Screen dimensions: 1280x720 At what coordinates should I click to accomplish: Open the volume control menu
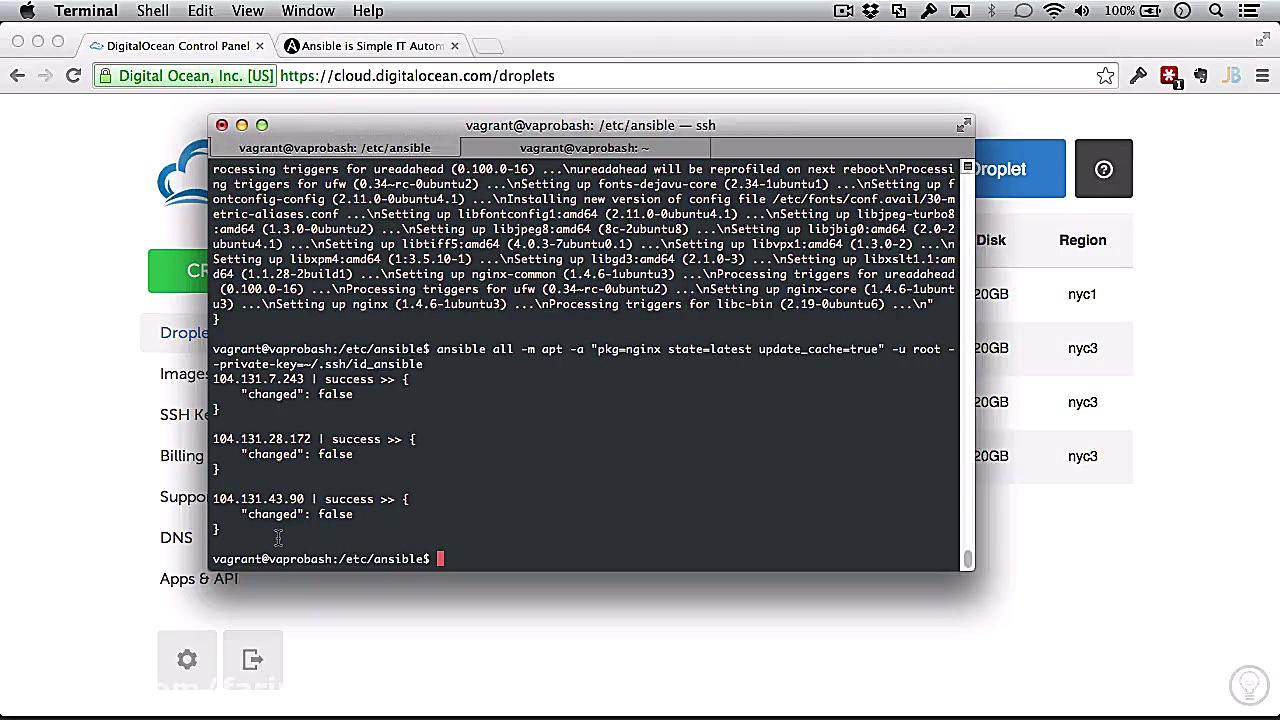coord(1082,11)
